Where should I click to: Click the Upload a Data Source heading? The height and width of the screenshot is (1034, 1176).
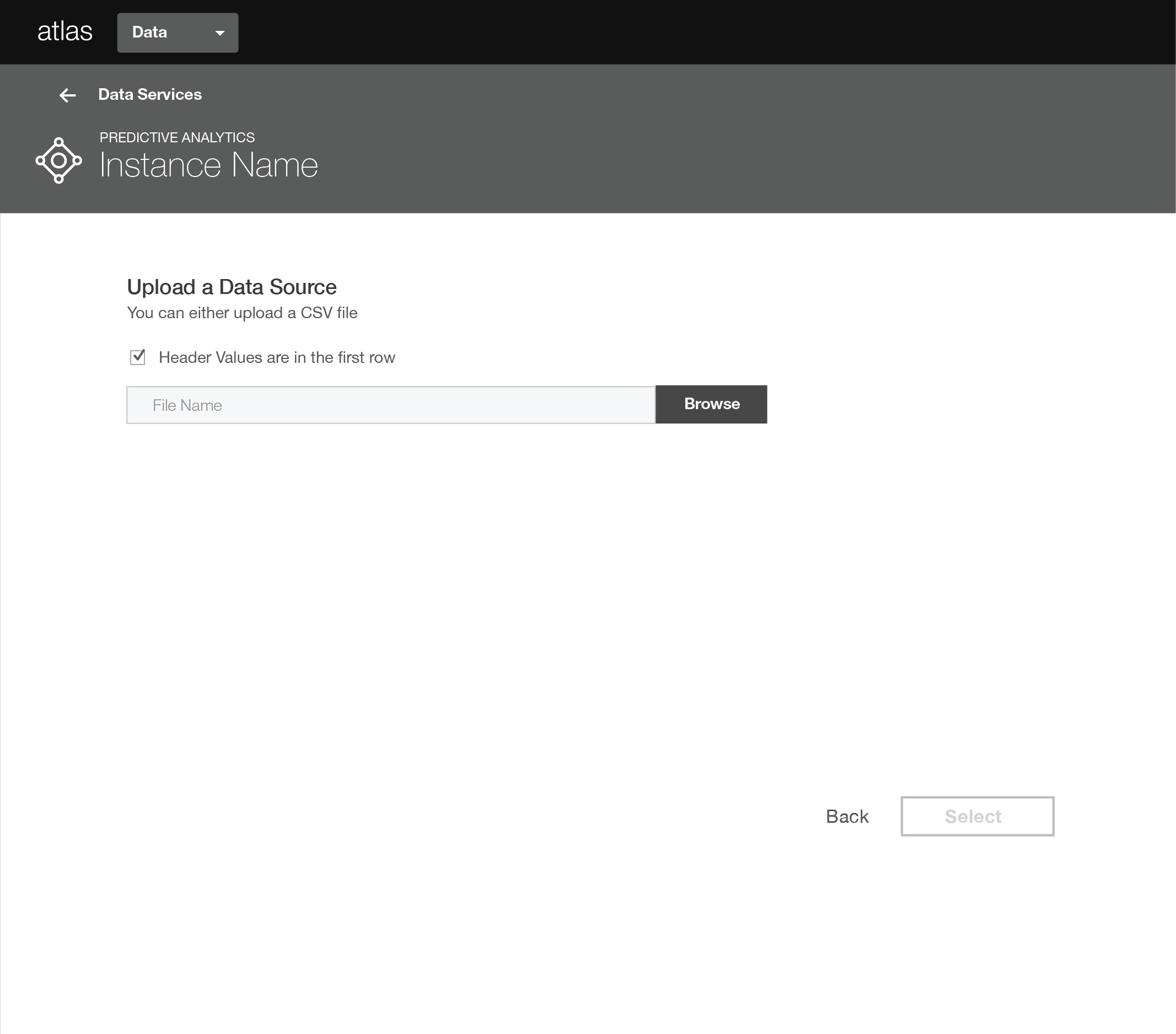coord(232,287)
